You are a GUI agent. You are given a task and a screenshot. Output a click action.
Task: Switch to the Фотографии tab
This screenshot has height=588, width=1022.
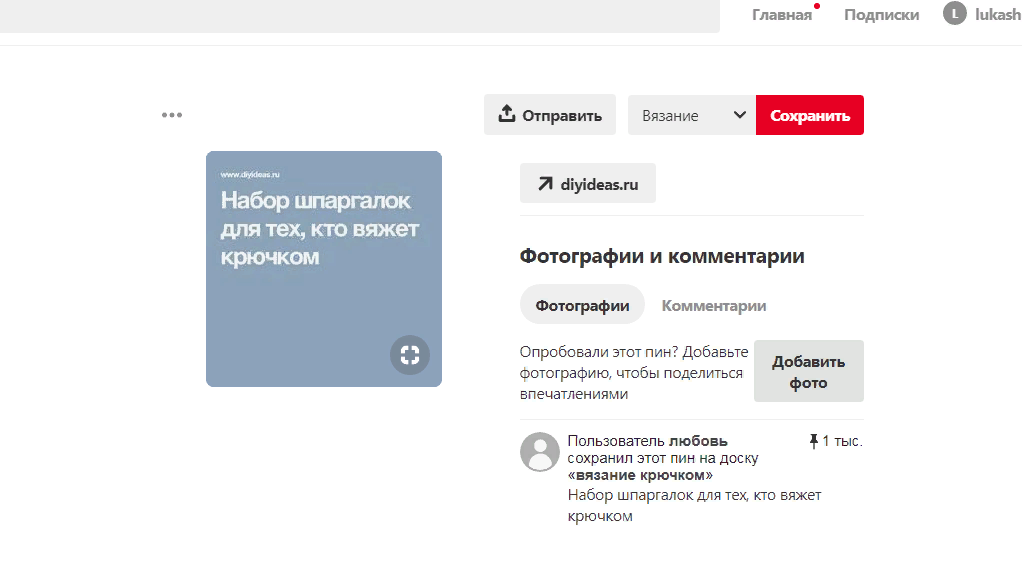click(582, 305)
